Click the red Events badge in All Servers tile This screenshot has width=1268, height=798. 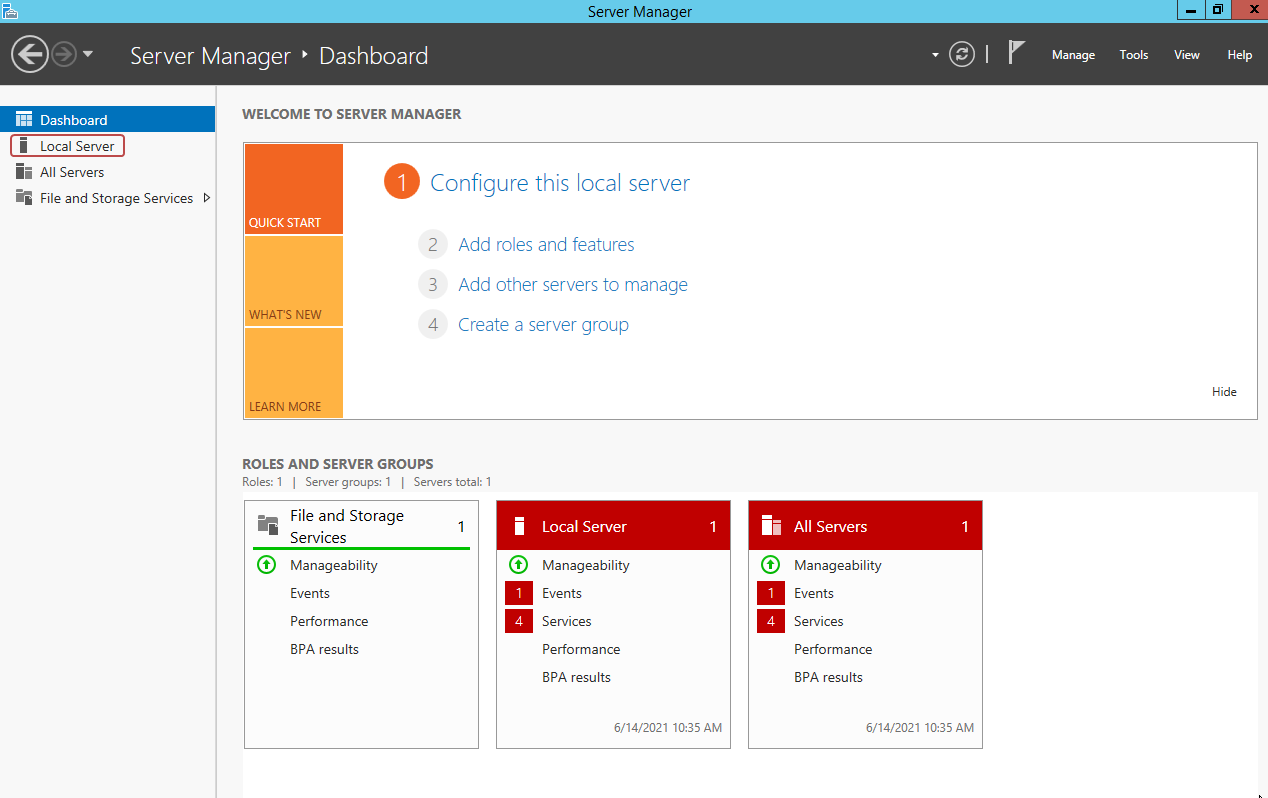pyautogui.click(x=771, y=593)
